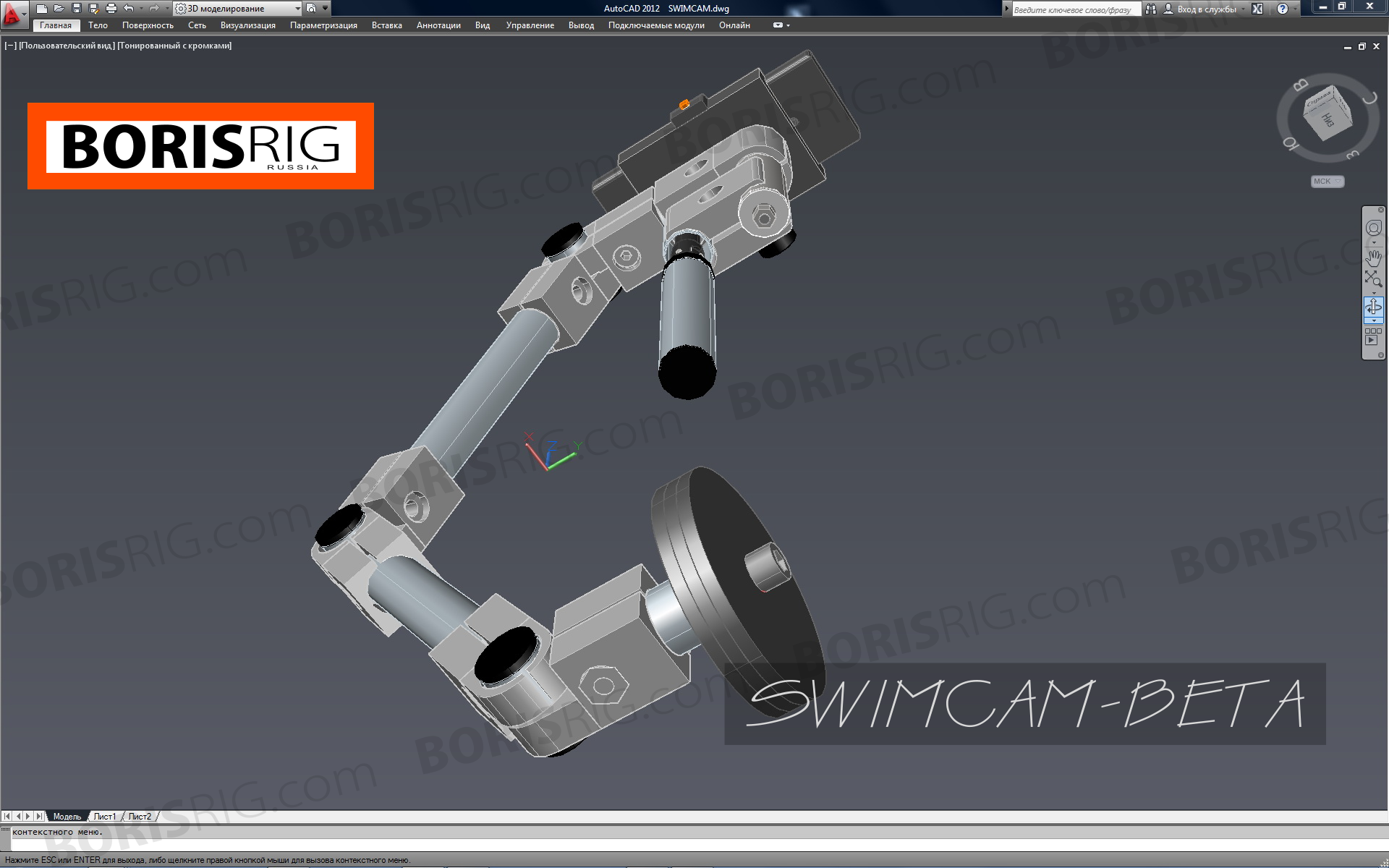Toggle the ribbon minimize state button
The image size is (1389, 868).
[778, 25]
